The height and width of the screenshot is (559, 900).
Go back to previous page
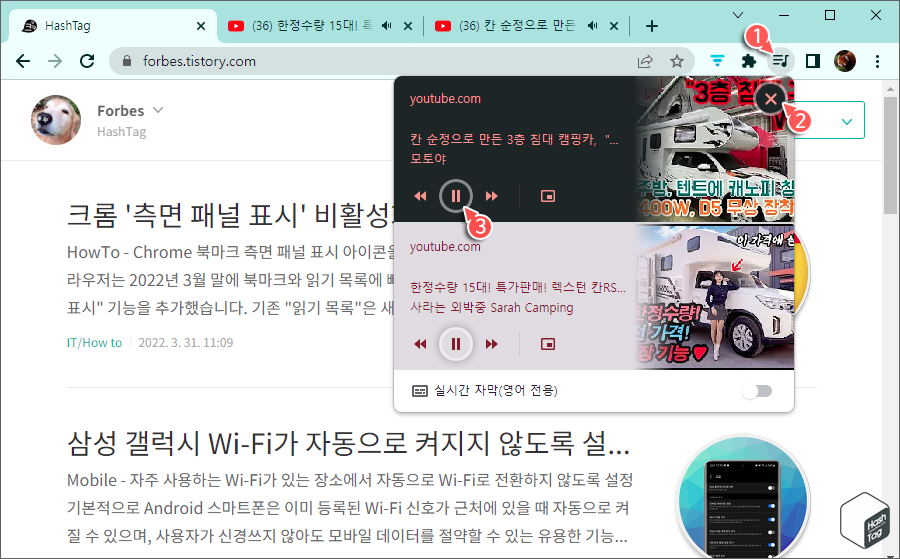coord(23,61)
